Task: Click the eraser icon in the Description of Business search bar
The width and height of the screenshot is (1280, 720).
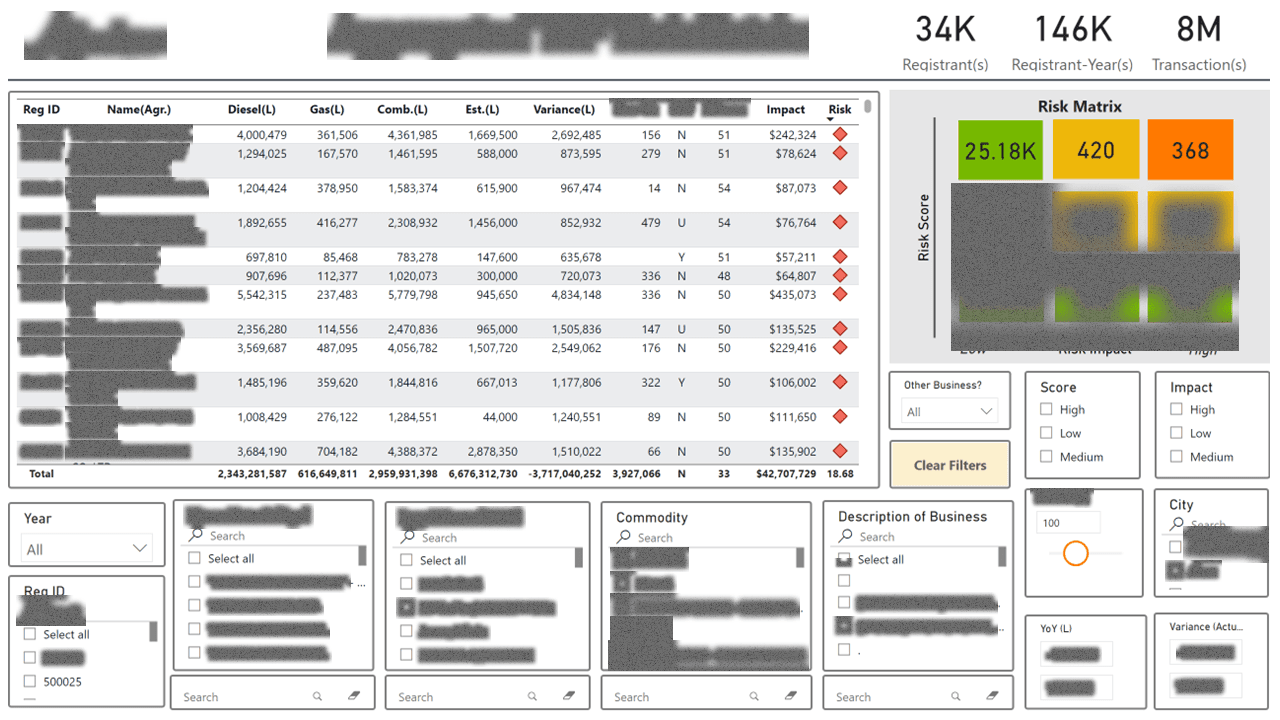Action: [x=992, y=695]
